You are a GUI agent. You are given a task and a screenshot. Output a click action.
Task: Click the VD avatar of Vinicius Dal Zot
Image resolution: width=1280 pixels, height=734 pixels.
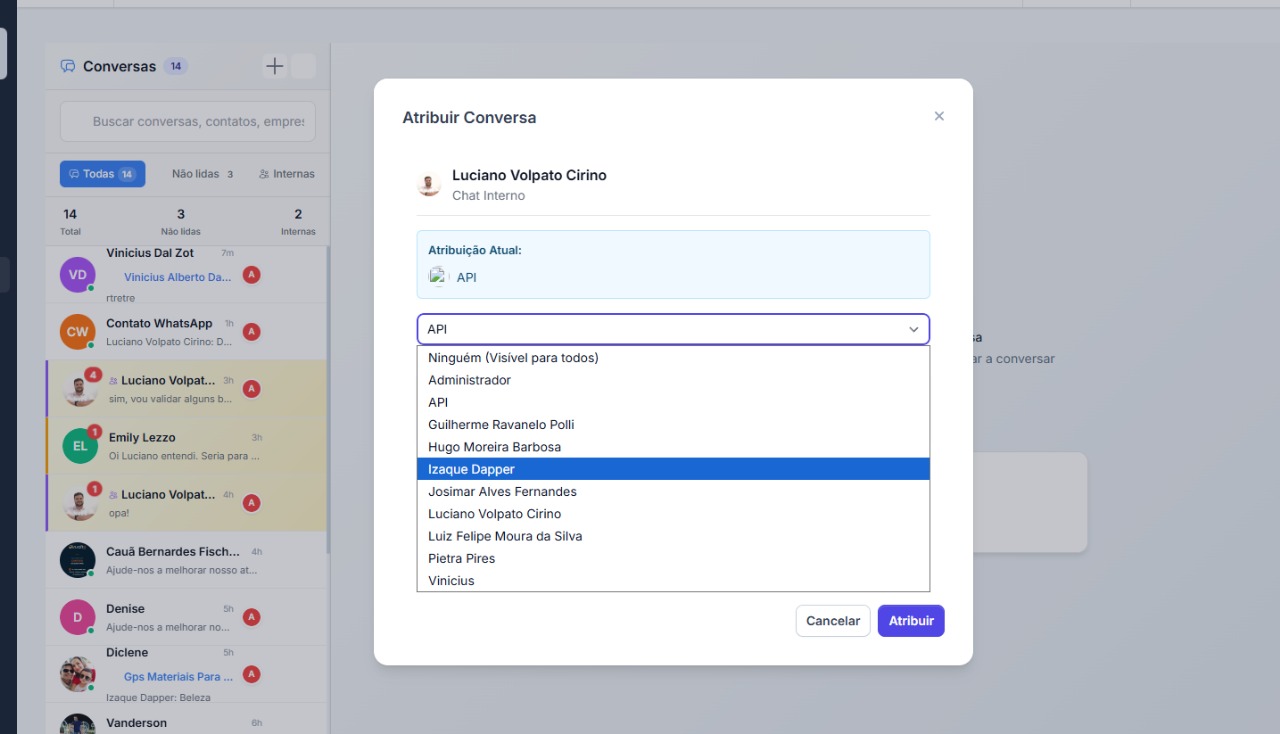[x=77, y=275]
